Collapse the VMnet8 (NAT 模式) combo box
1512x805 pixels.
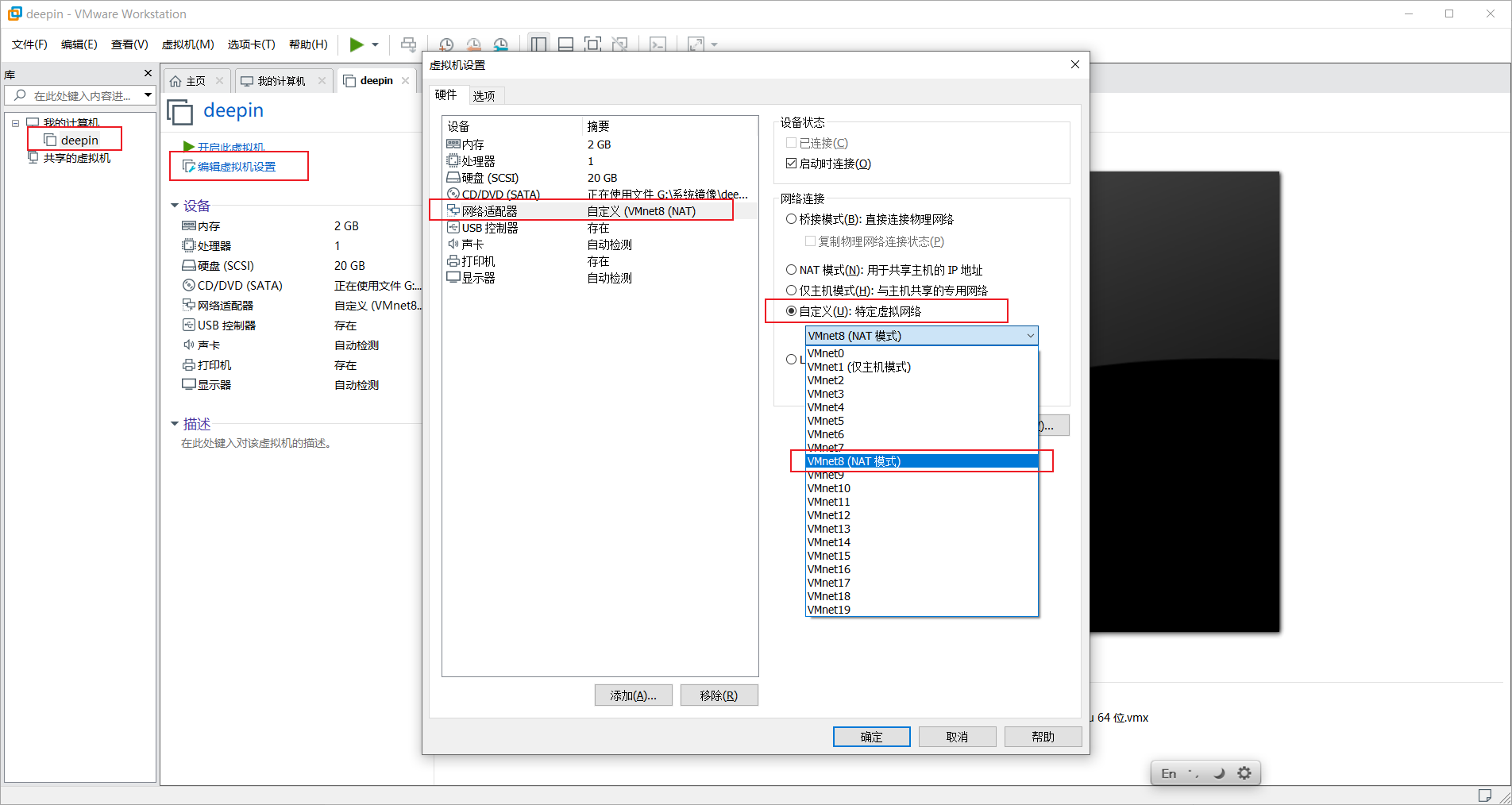click(x=1030, y=336)
